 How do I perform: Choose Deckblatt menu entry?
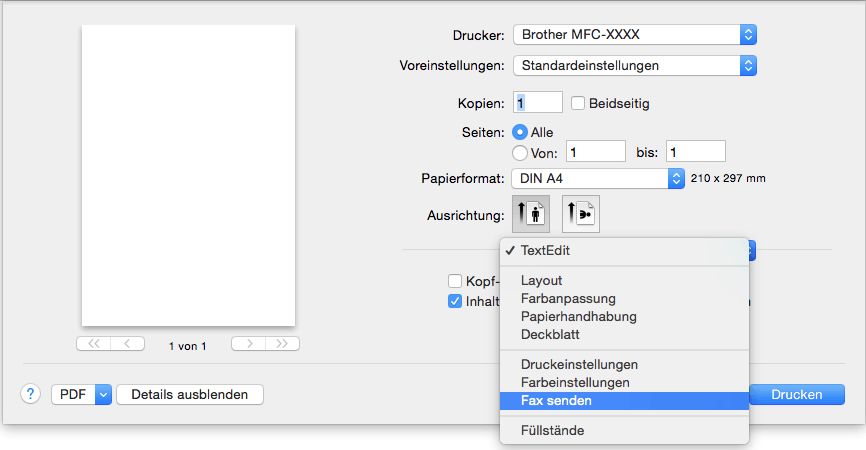(x=624, y=335)
